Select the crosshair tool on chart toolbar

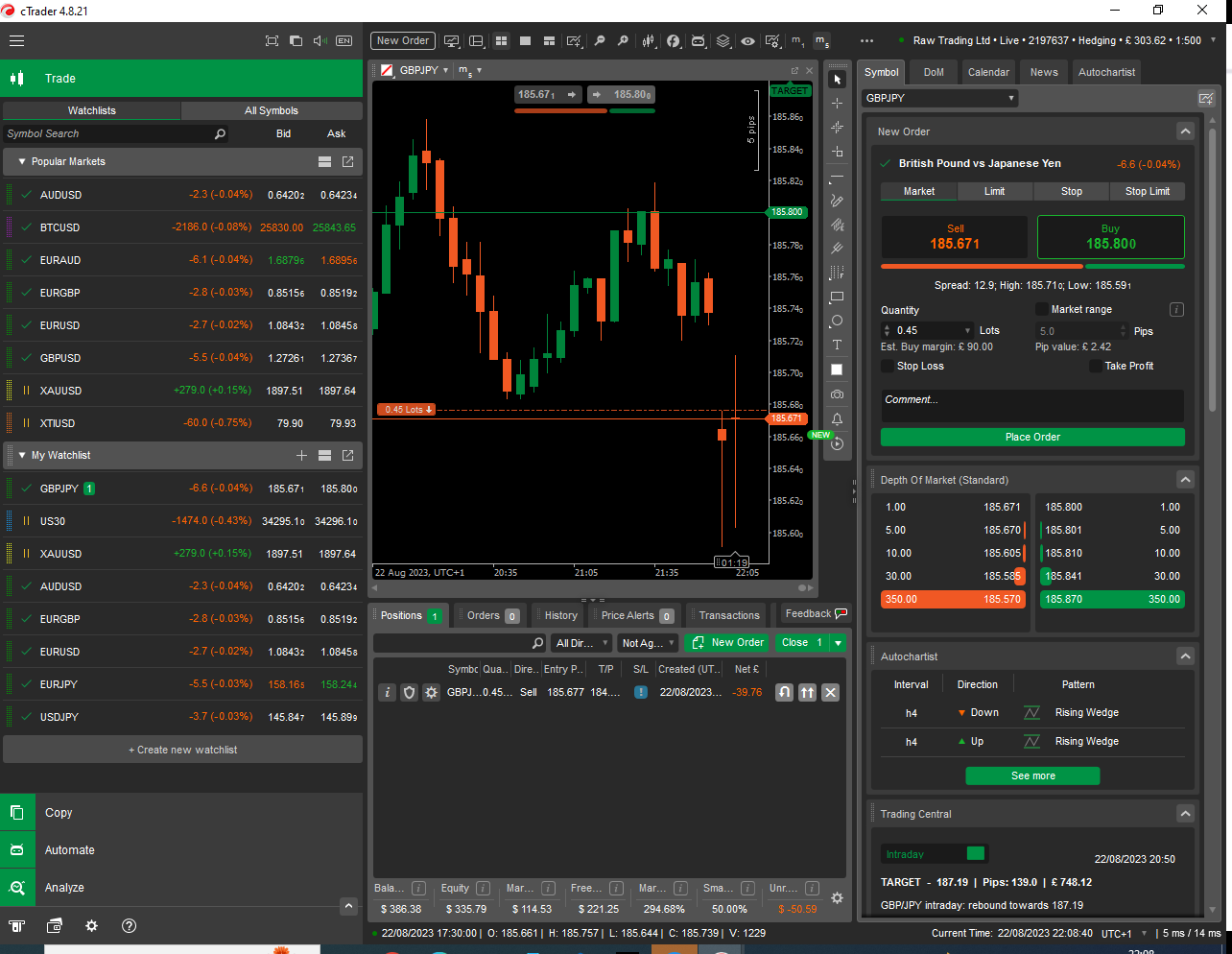click(x=837, y=103)
